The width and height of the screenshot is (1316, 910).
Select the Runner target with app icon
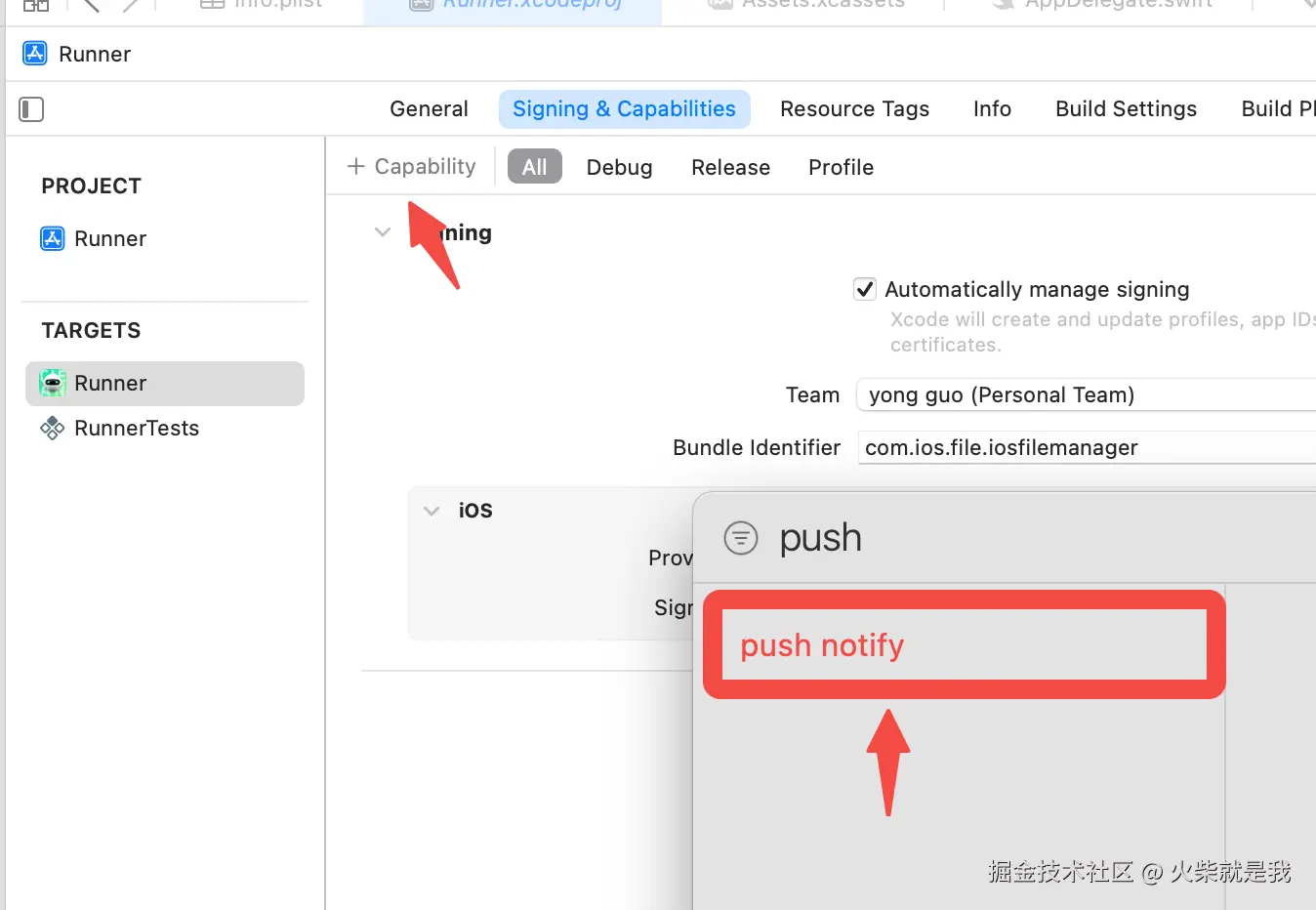[165, 384]
